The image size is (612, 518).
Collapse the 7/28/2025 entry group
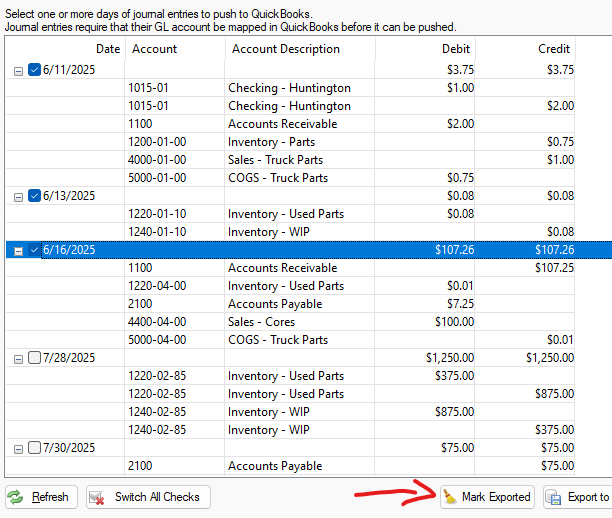(18, 358)
